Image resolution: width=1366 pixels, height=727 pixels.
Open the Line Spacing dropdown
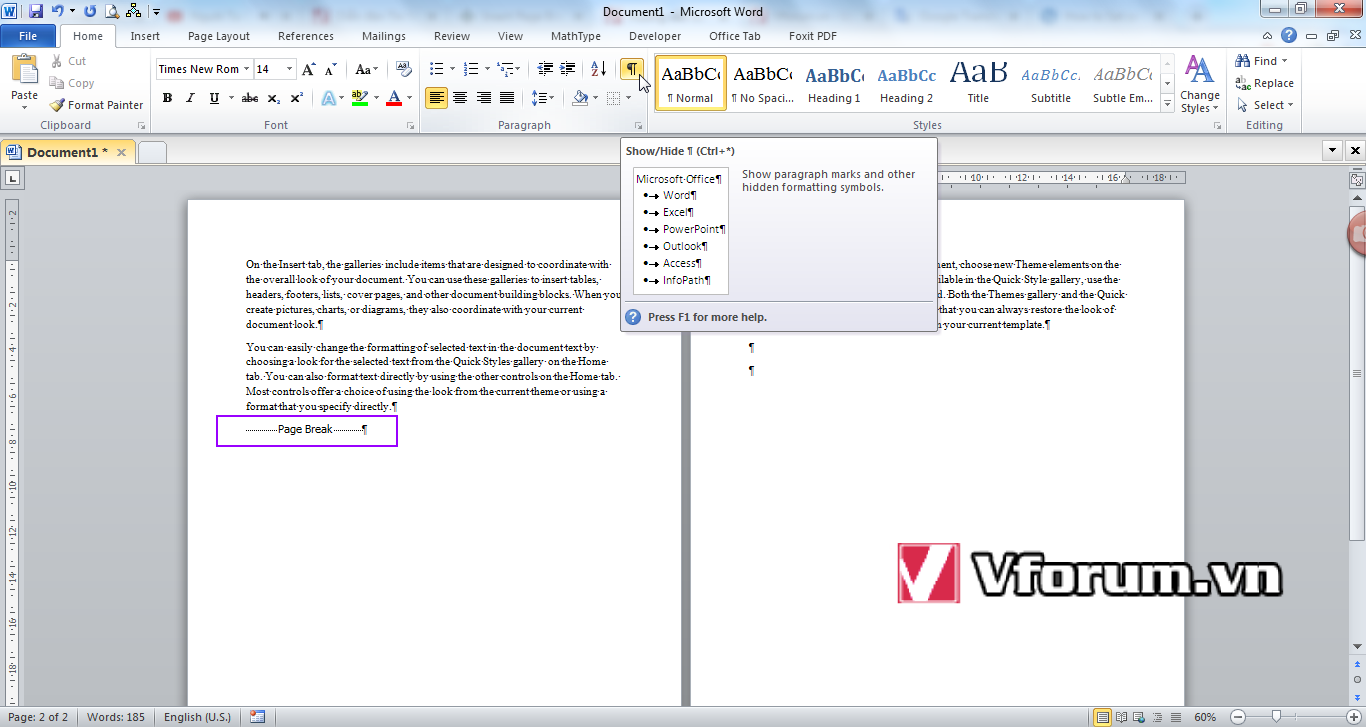(543, 98)
